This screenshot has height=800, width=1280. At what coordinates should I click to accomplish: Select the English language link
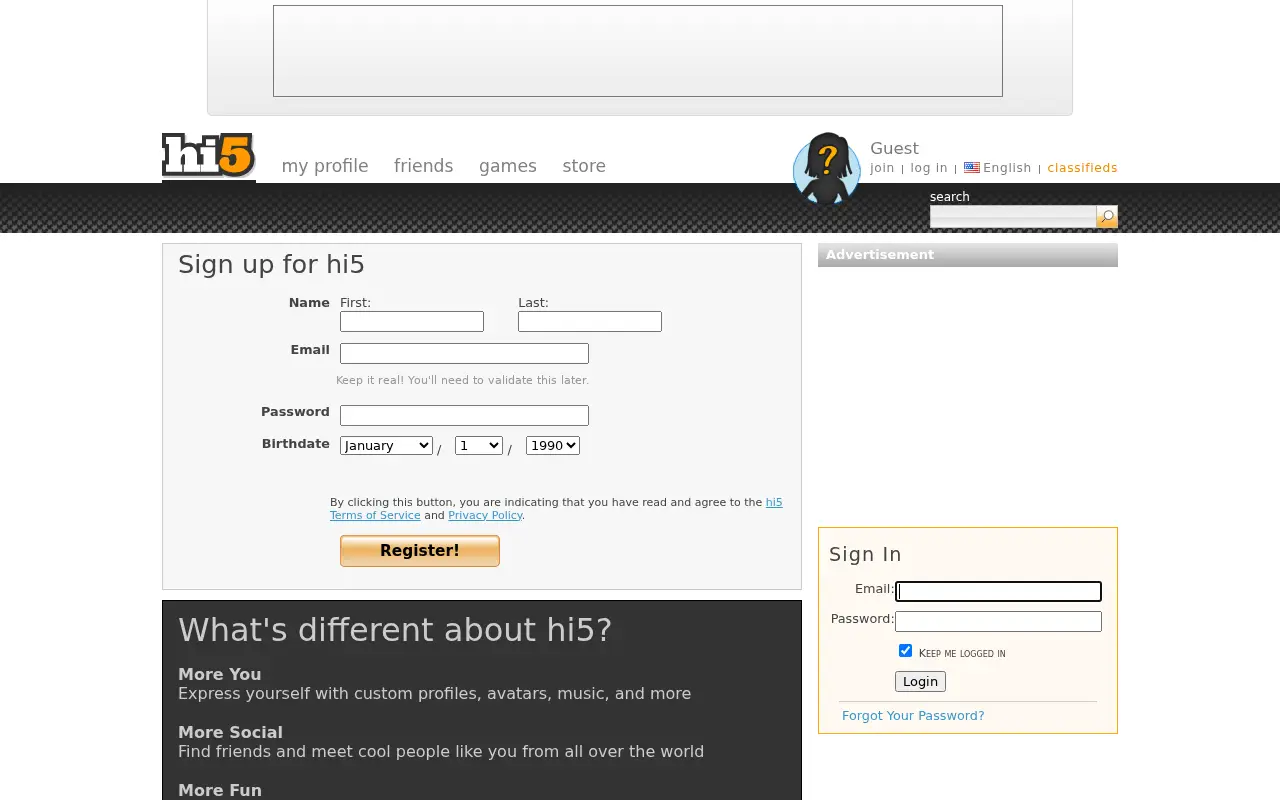pyautogui.click(x=1007, y=168)
